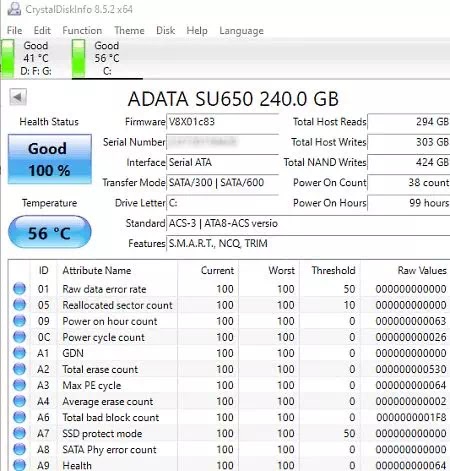Click the Good 100 % health status button

[50, 159]
